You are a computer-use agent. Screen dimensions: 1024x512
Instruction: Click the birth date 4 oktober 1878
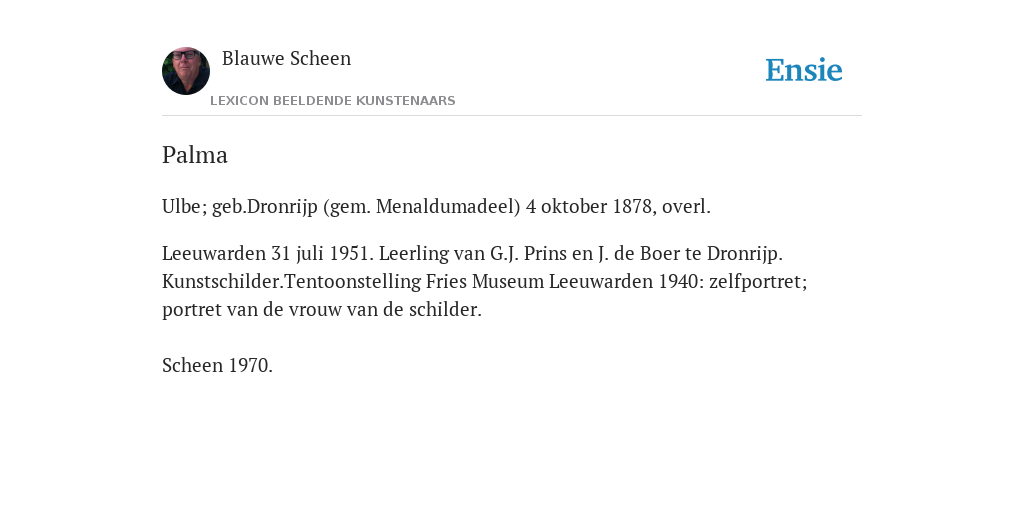592,206
